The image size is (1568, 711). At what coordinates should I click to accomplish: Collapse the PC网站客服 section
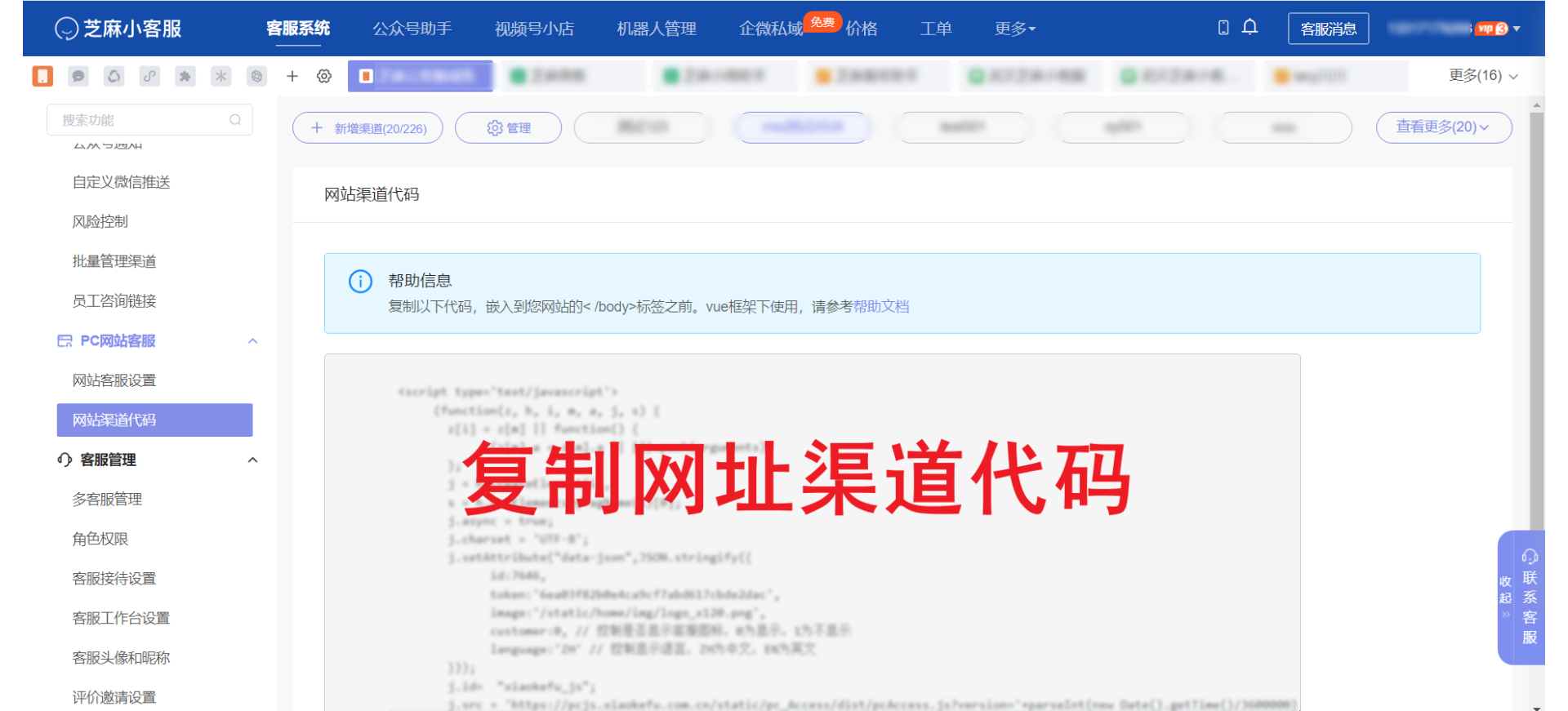click(252, 341)
